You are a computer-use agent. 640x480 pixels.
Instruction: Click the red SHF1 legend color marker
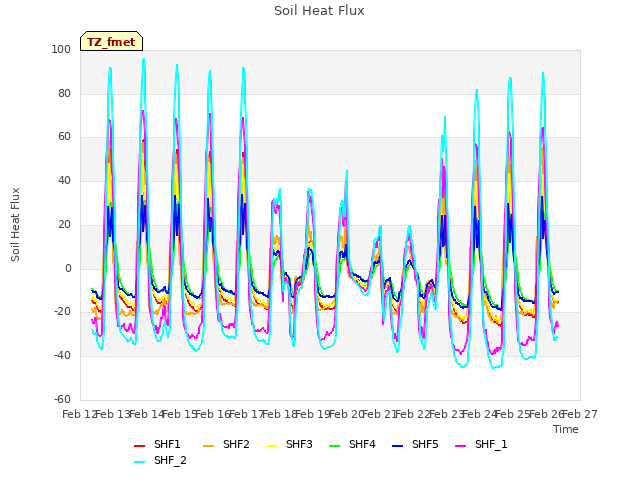point(140,445)
